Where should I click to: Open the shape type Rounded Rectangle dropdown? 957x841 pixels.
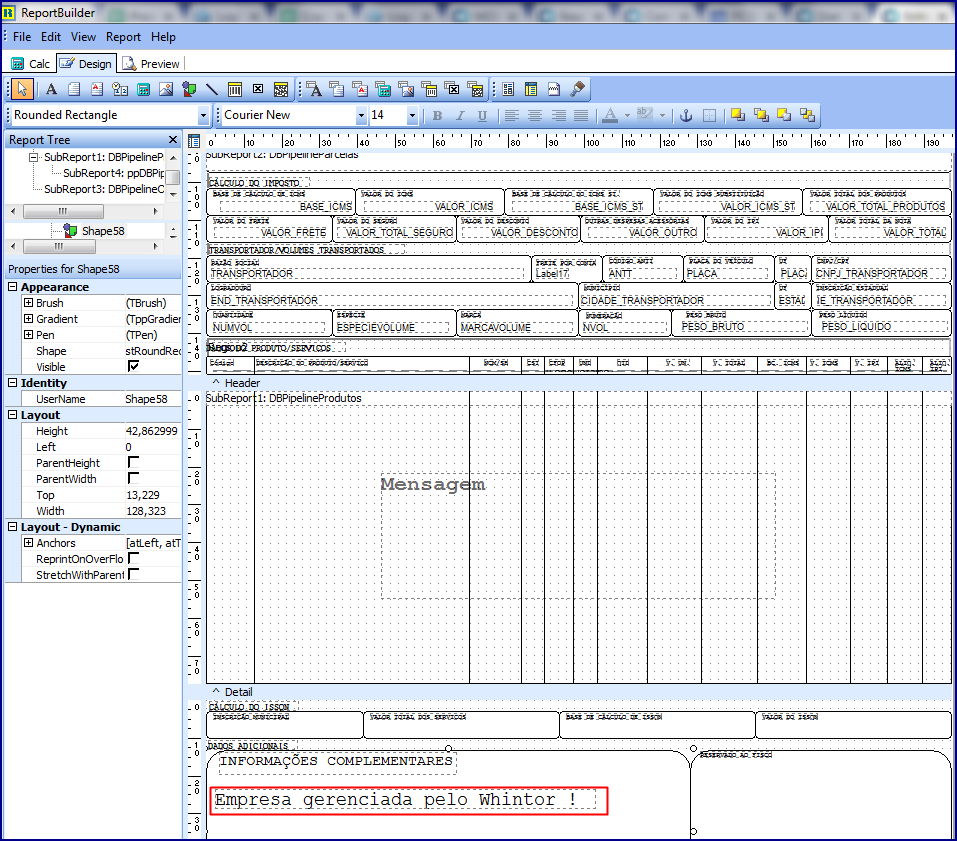click(203, 115)
